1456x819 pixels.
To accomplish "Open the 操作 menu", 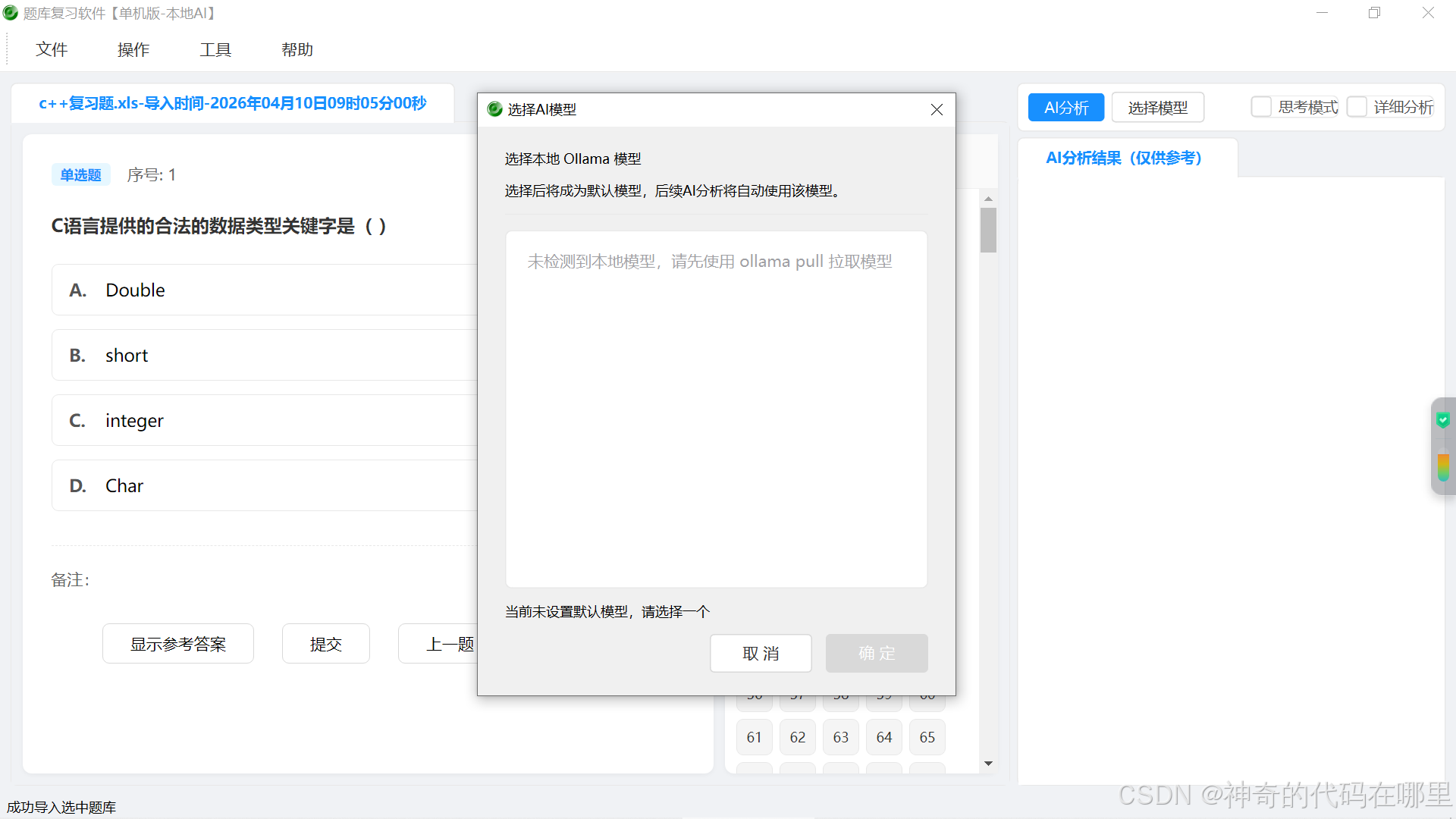I will tap(133, 49).
